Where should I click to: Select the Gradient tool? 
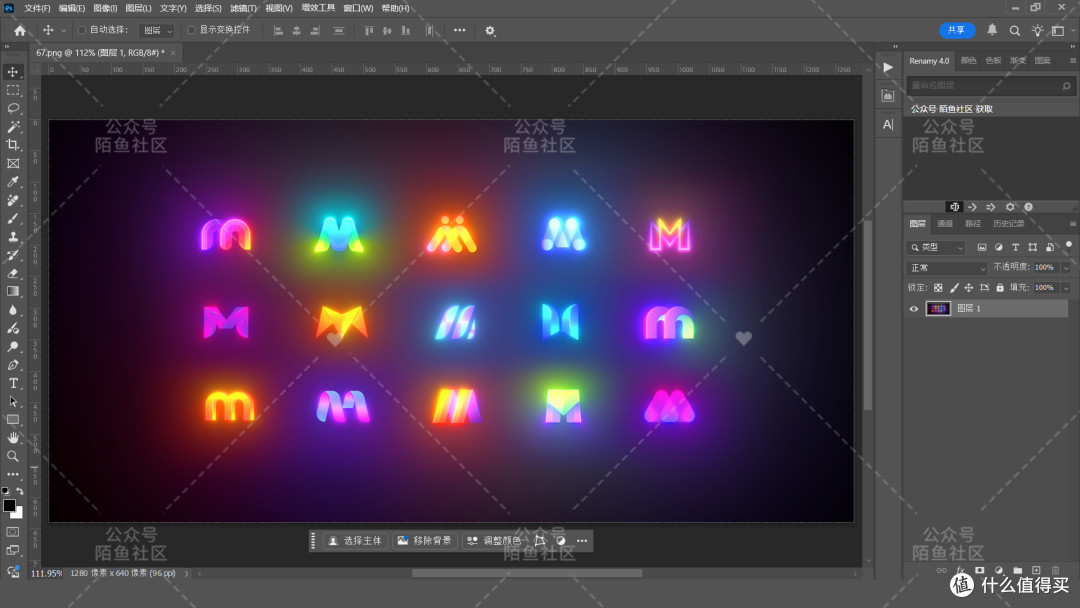[13, 291]
